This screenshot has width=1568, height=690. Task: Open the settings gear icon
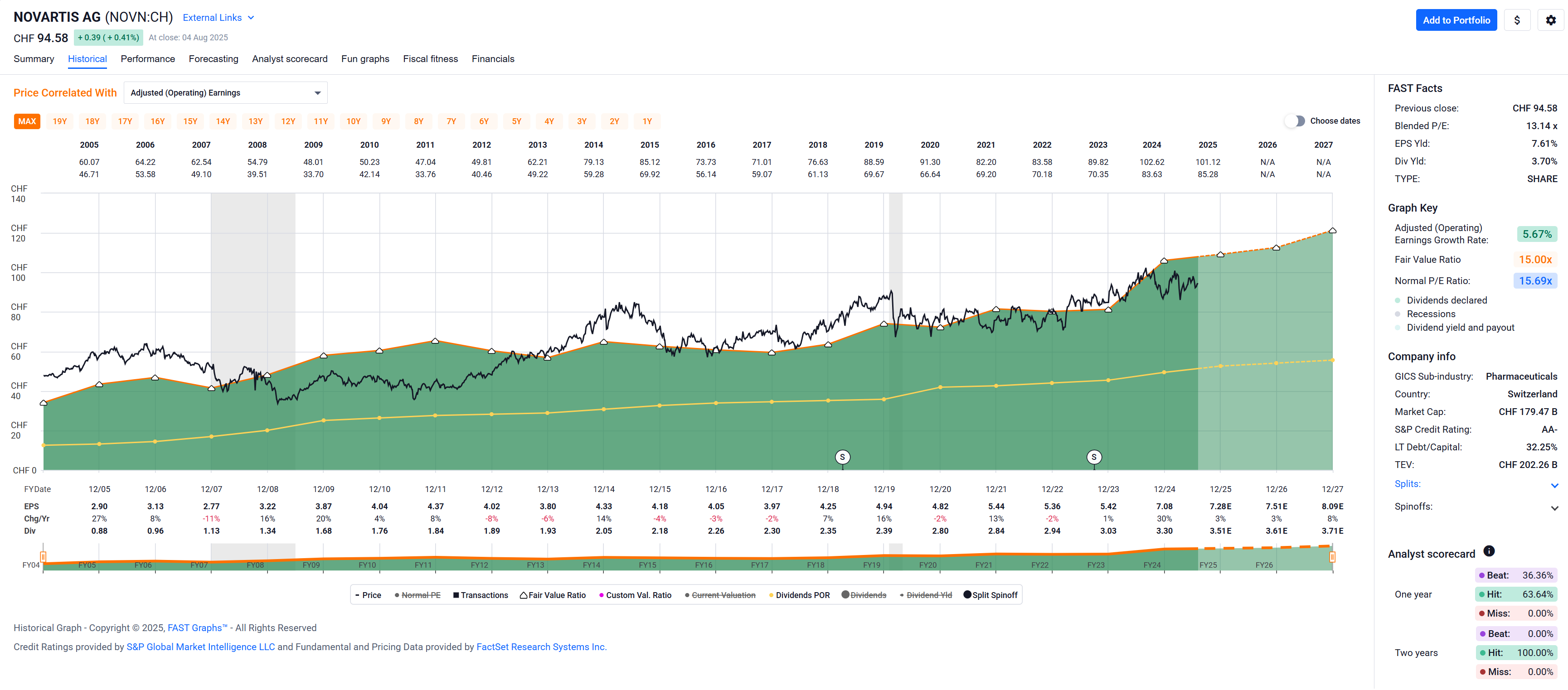pos(1550,20)
